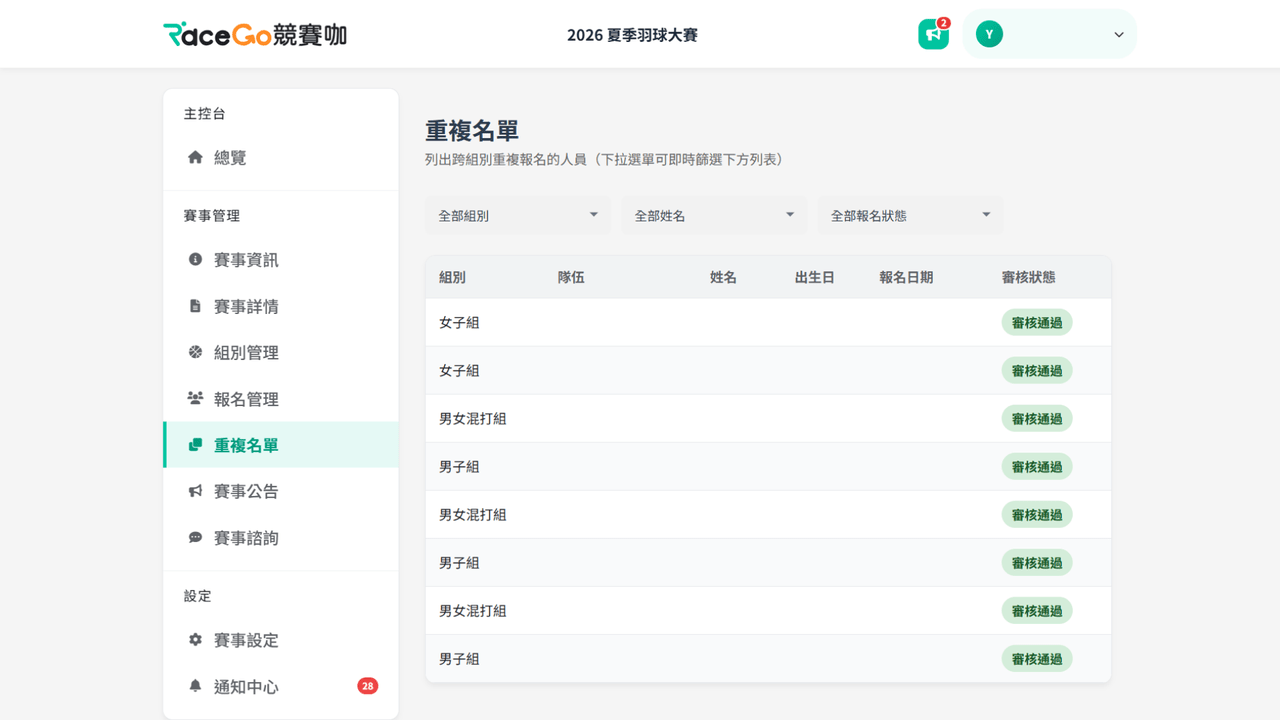Screen dimensions: 1280x720
Task: Open 賽事設定 from the sidebar
Action: pos(281,640)
